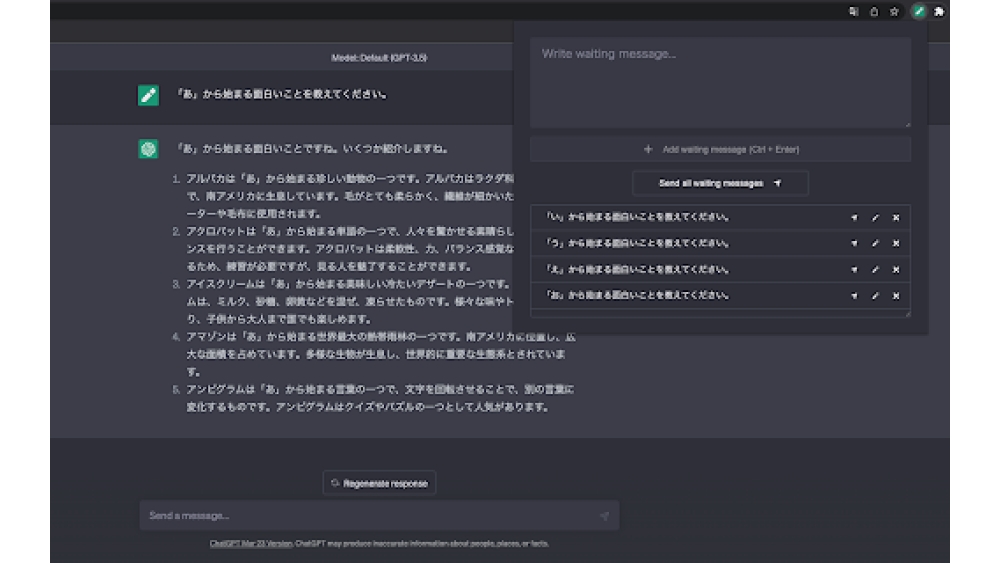Screen dimensions: 1000x563
Task: Focus the Send a message input box
Action: (379, 515)
